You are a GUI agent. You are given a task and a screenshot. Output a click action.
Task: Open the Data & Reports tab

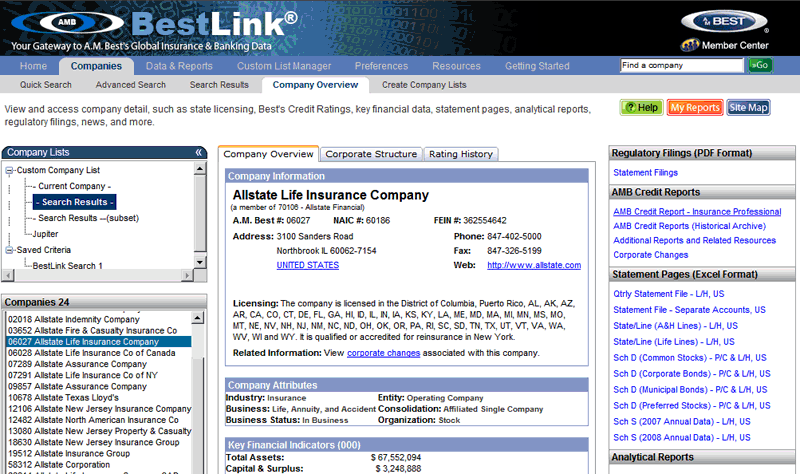[179, 66]
